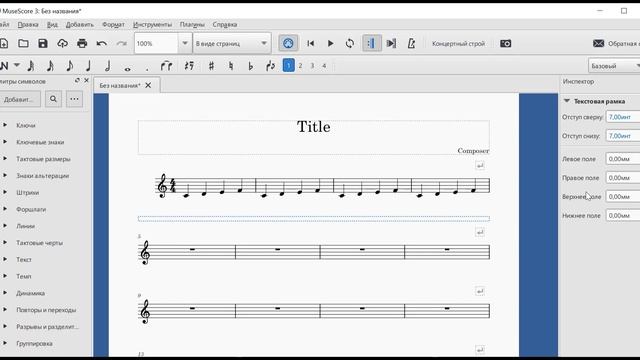Open the Базовый workspace dropdown
This screenshot has width=640, height=360.
tap(614, 66)
